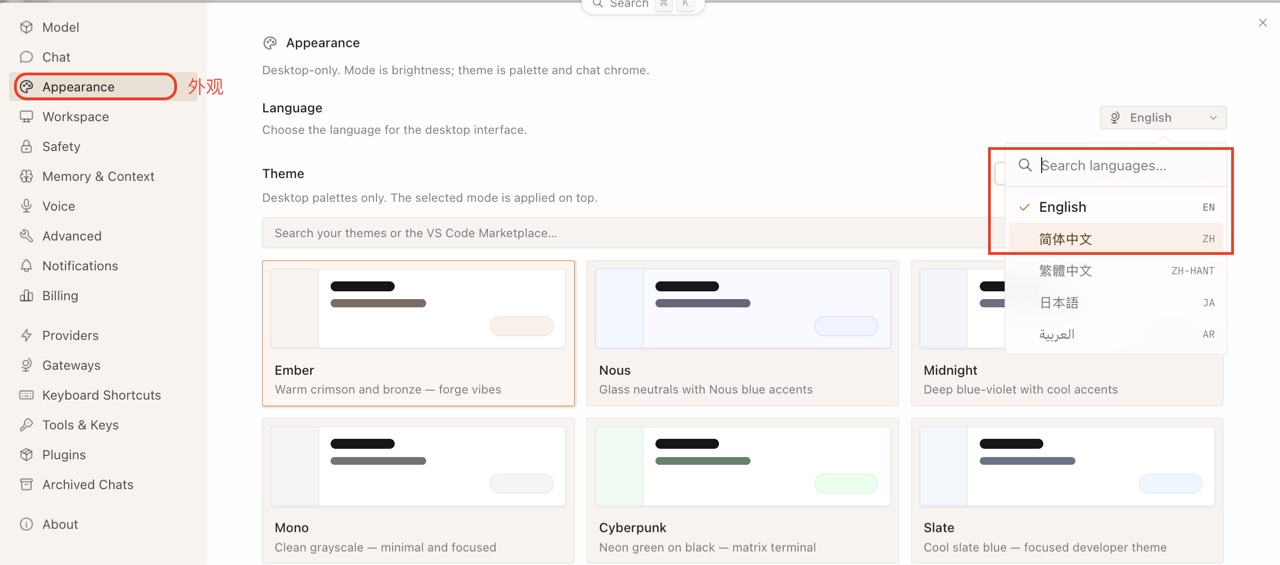Click the Chat bubble icon in sidebar
Viewport: 1280px width, 565px height.
[26, 57]
